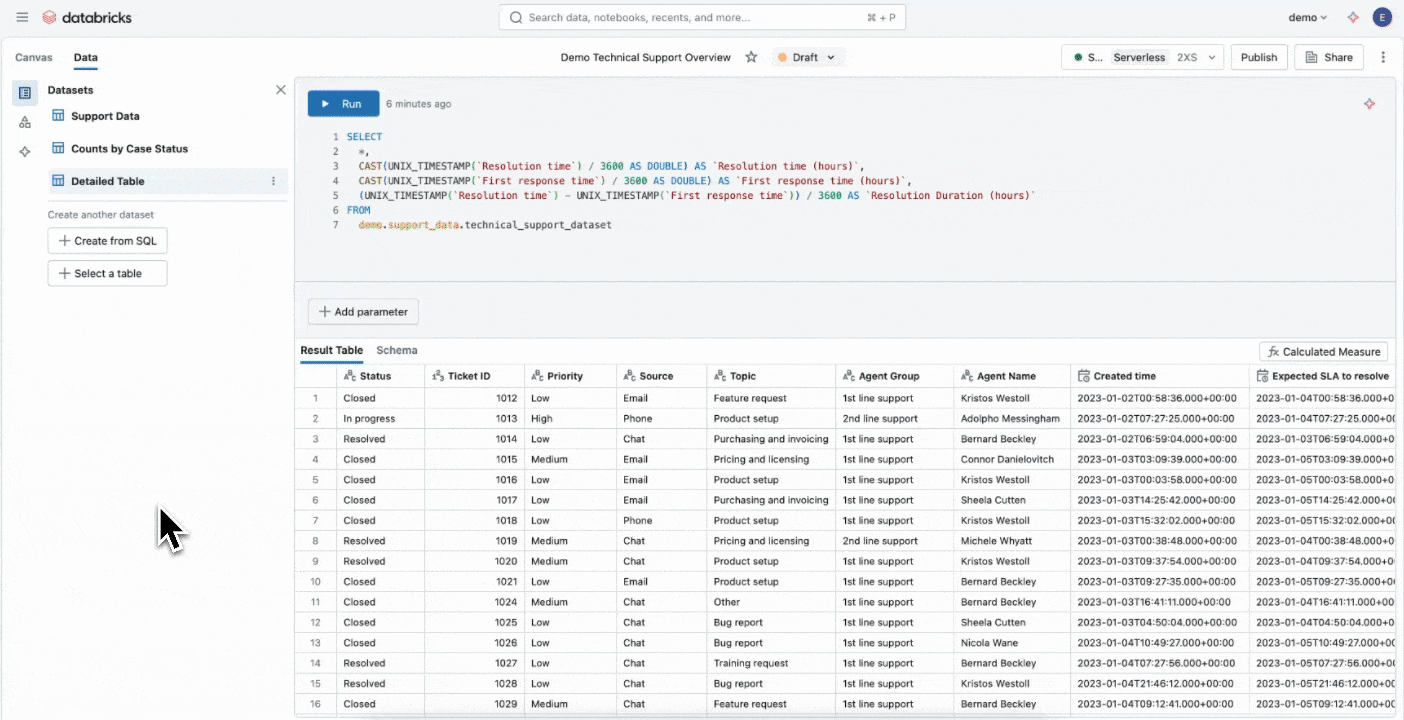This screenshot has height=720, width=1404.
Task: Switch to the Schema tab
Action: (x=396, y=350)
